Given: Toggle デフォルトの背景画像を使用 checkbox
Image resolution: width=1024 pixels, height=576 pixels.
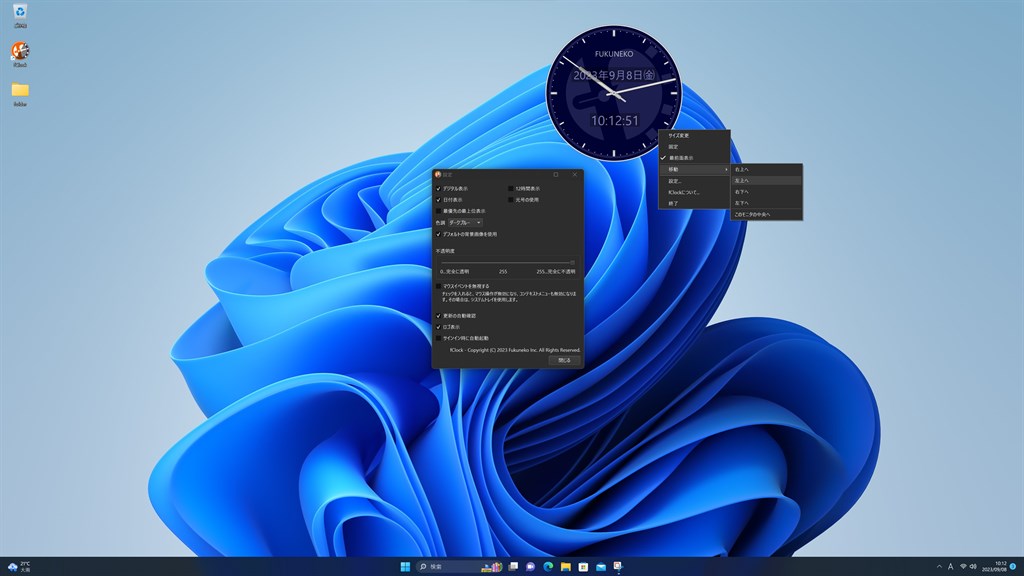Looking at the screenshot, I should tap(439, 234).
